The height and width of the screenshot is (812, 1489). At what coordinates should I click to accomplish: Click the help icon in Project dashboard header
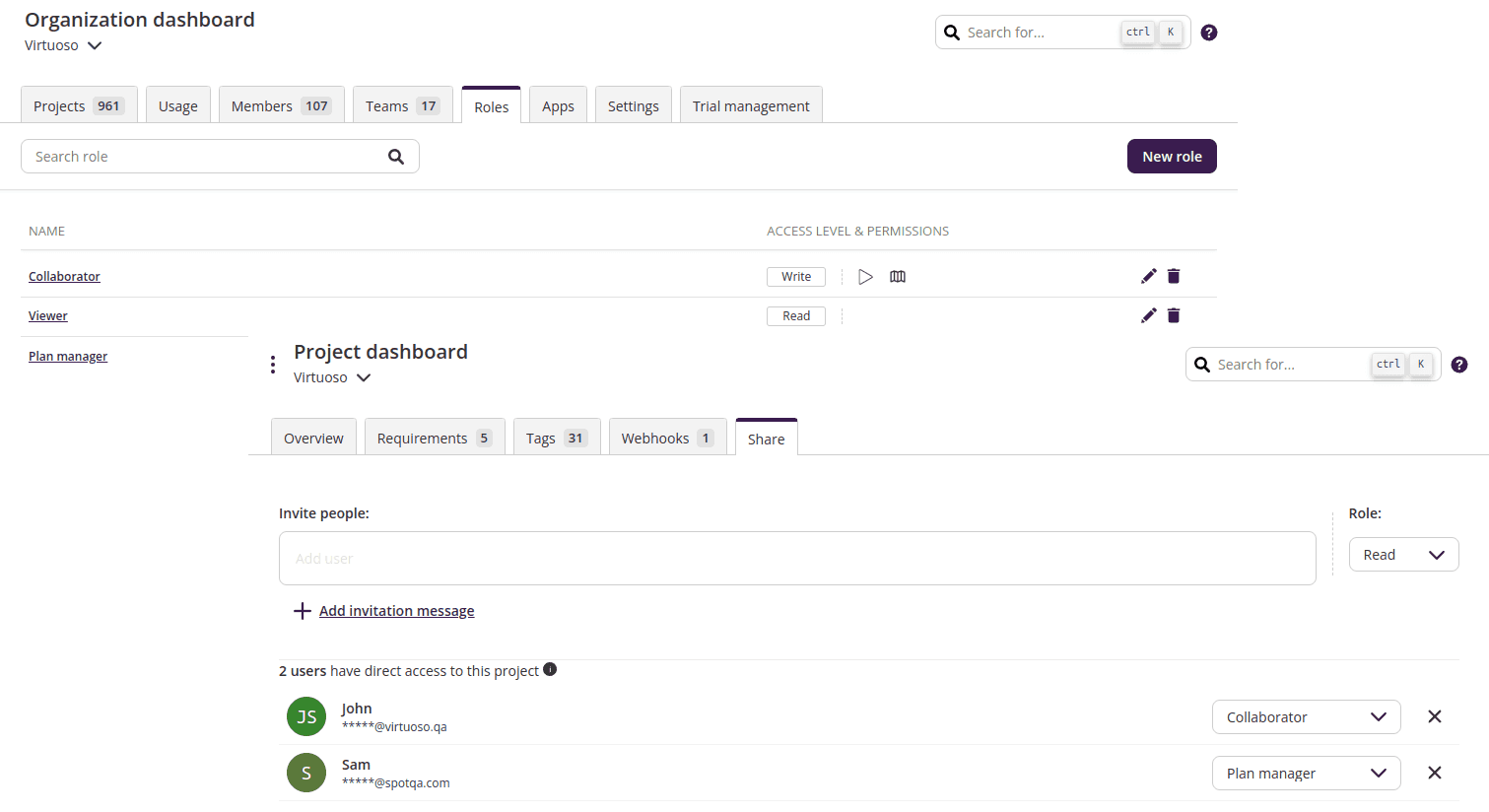[1459, 365]
